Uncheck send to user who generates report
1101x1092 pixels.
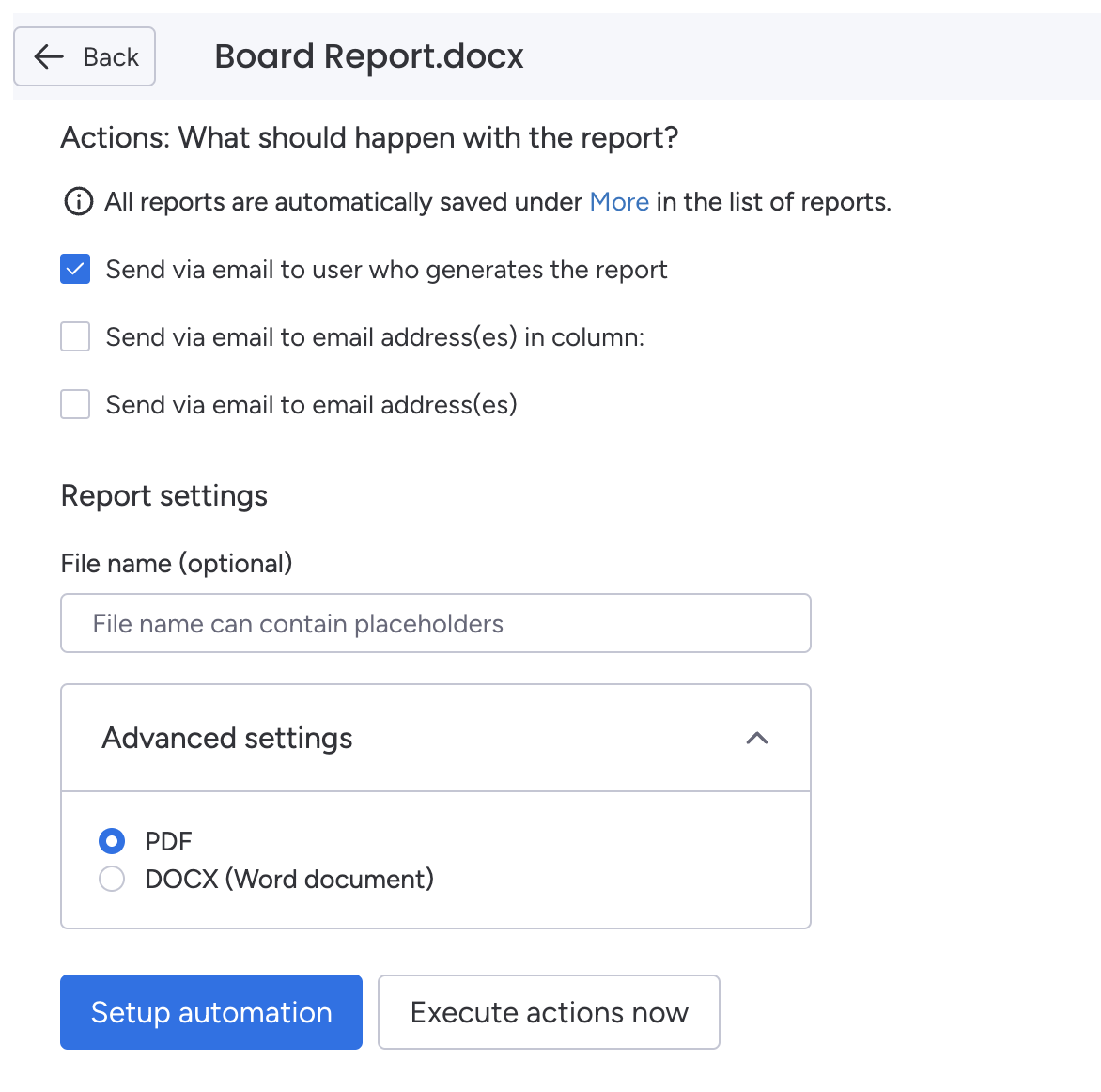(x=75, y=270)
